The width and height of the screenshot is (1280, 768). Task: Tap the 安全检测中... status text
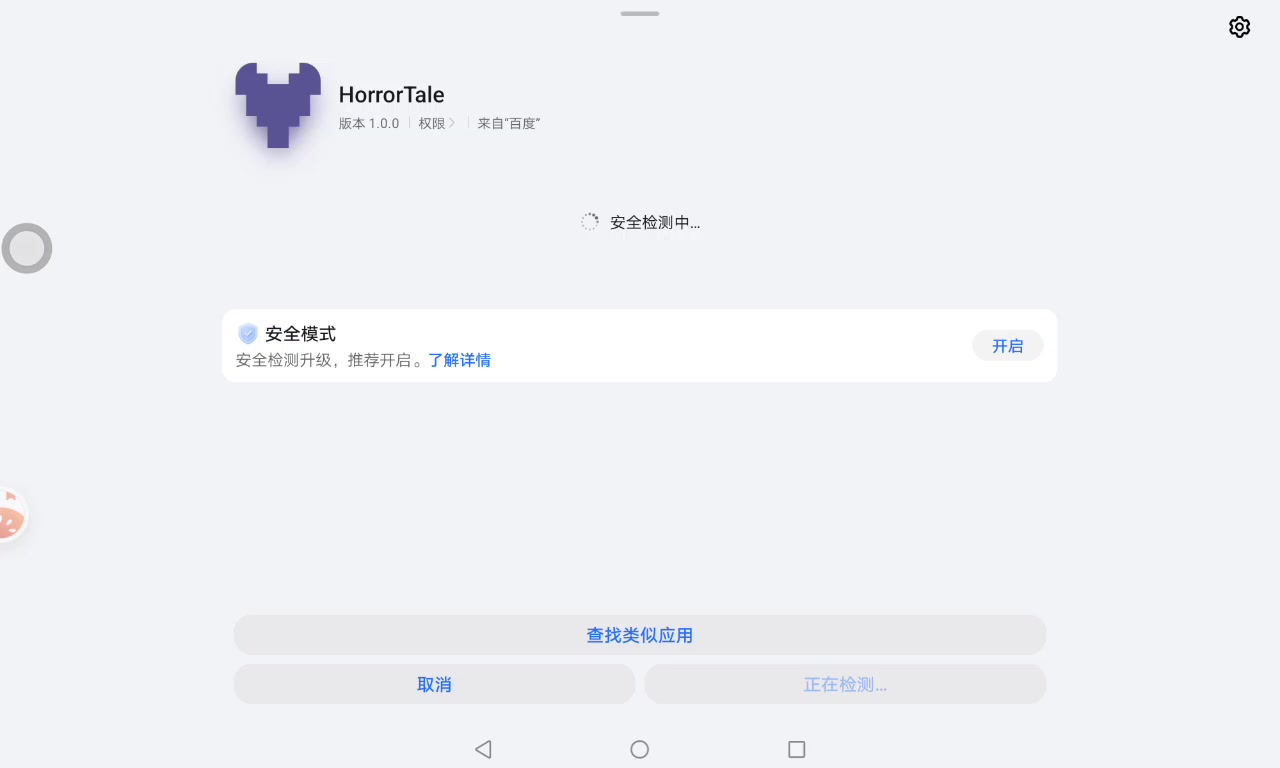[655, 222]
